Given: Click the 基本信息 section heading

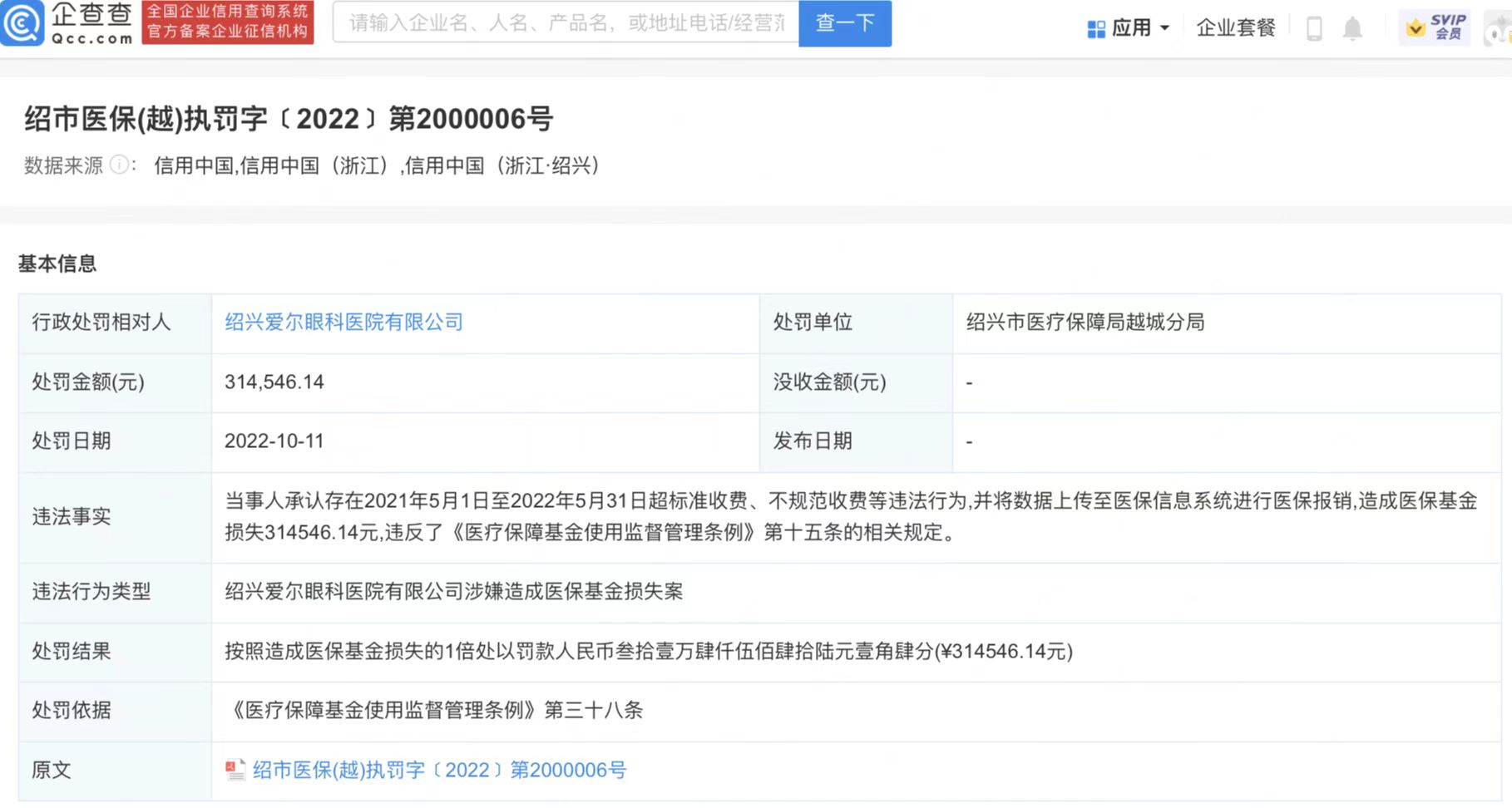Looking at the screenshot, I should point(57,264).
